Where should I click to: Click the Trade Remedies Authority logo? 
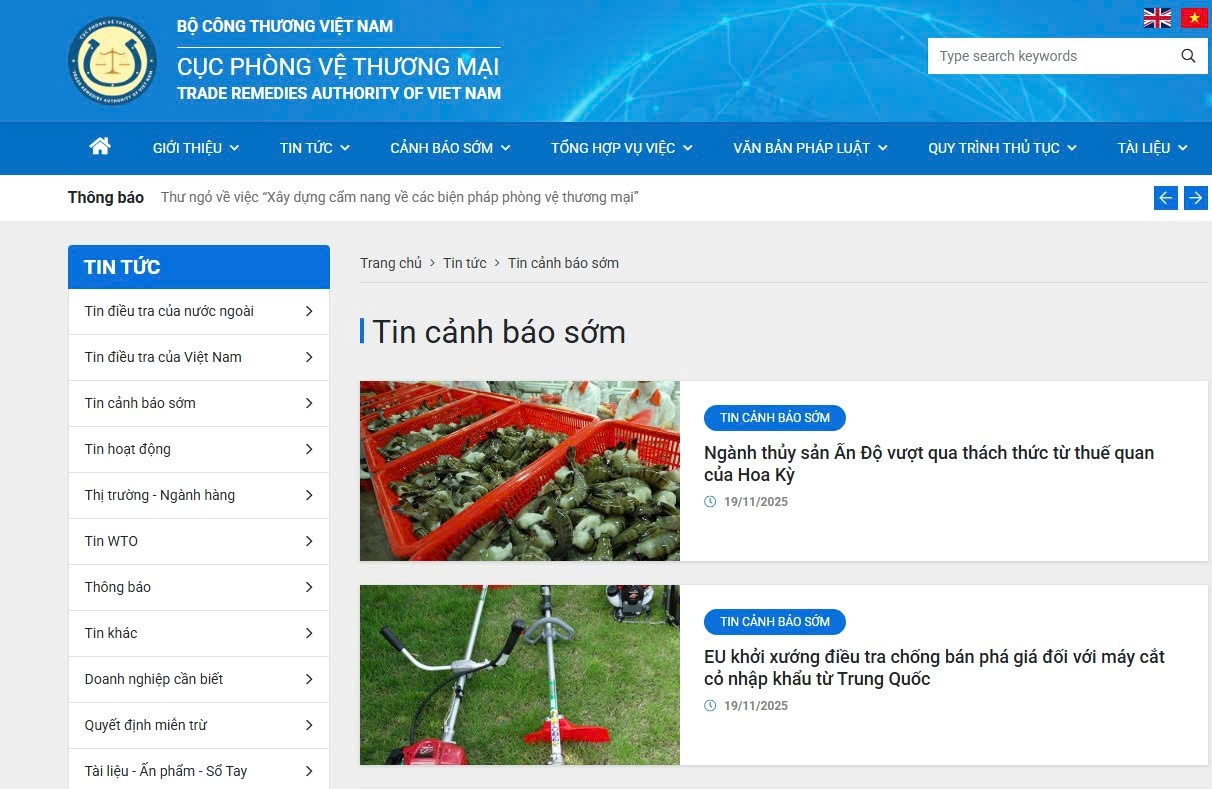[112, 61]
